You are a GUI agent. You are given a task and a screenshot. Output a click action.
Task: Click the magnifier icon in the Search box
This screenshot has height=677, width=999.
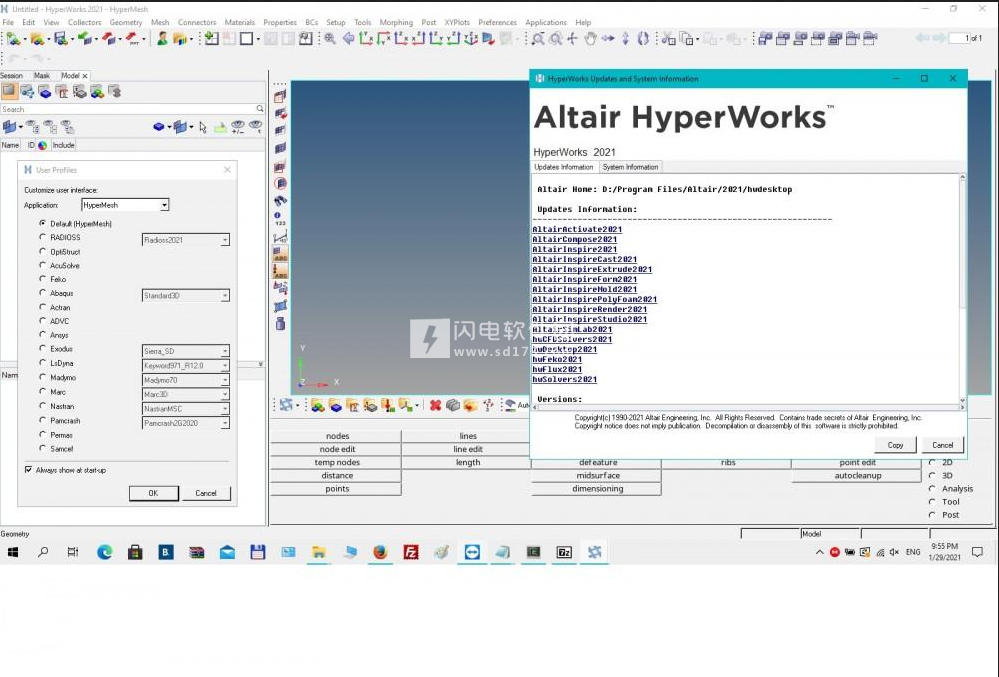tap(259, 109)
